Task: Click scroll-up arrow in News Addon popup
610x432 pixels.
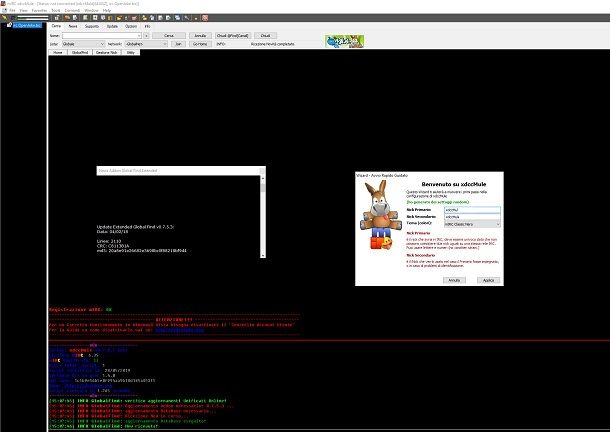Action: [x=263, y=178]
